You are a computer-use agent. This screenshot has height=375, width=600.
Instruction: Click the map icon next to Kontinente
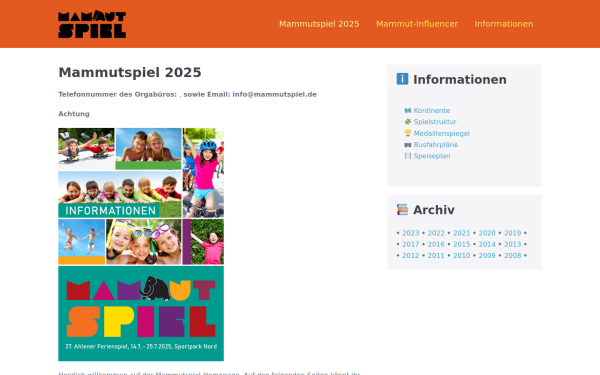[408, 111]
